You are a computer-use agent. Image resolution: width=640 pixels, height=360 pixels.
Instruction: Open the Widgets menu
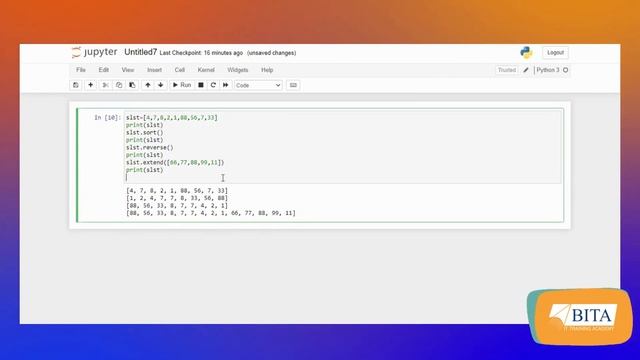coord(238,70)
